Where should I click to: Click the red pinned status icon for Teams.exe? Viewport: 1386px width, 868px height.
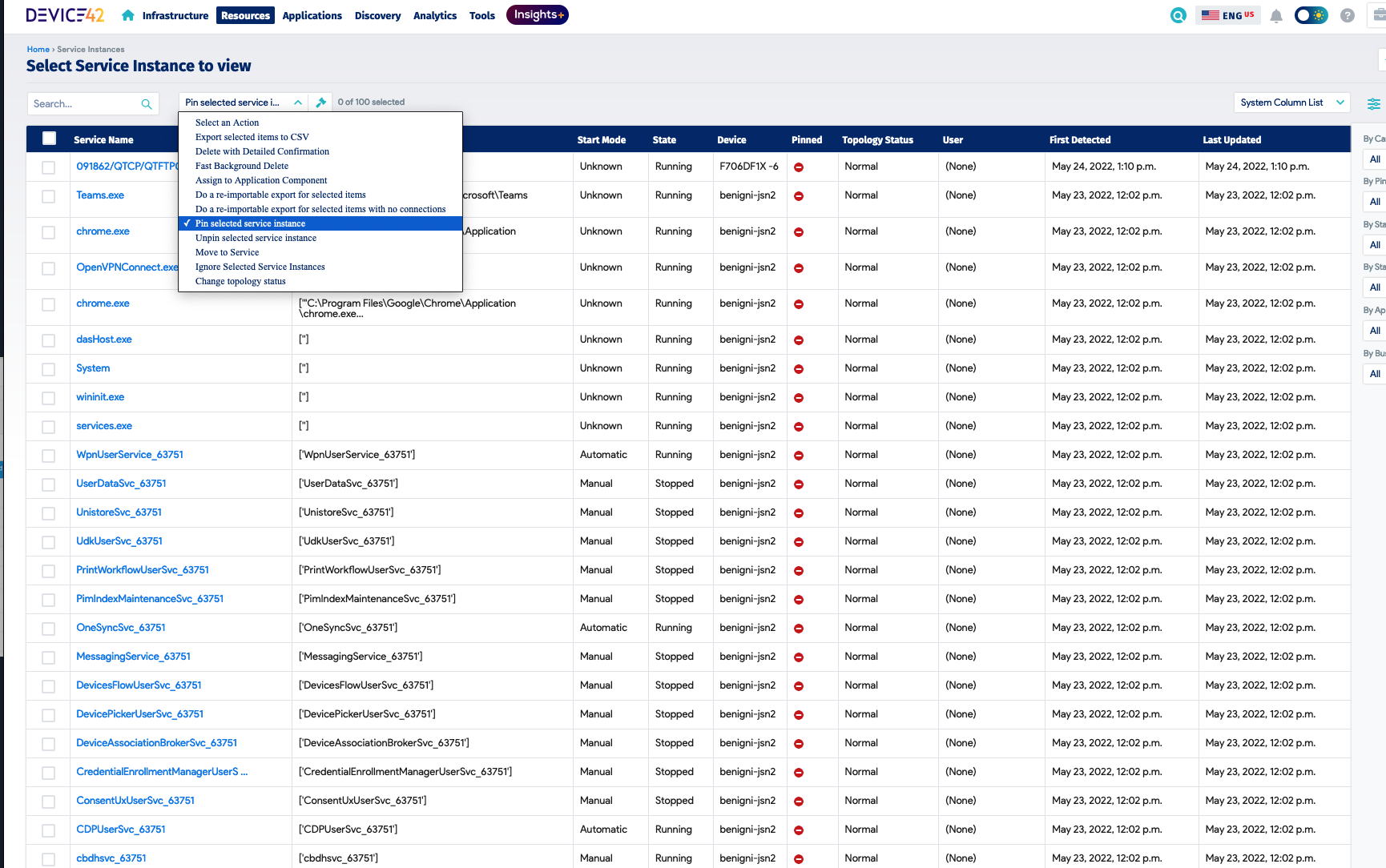[799, 196]
